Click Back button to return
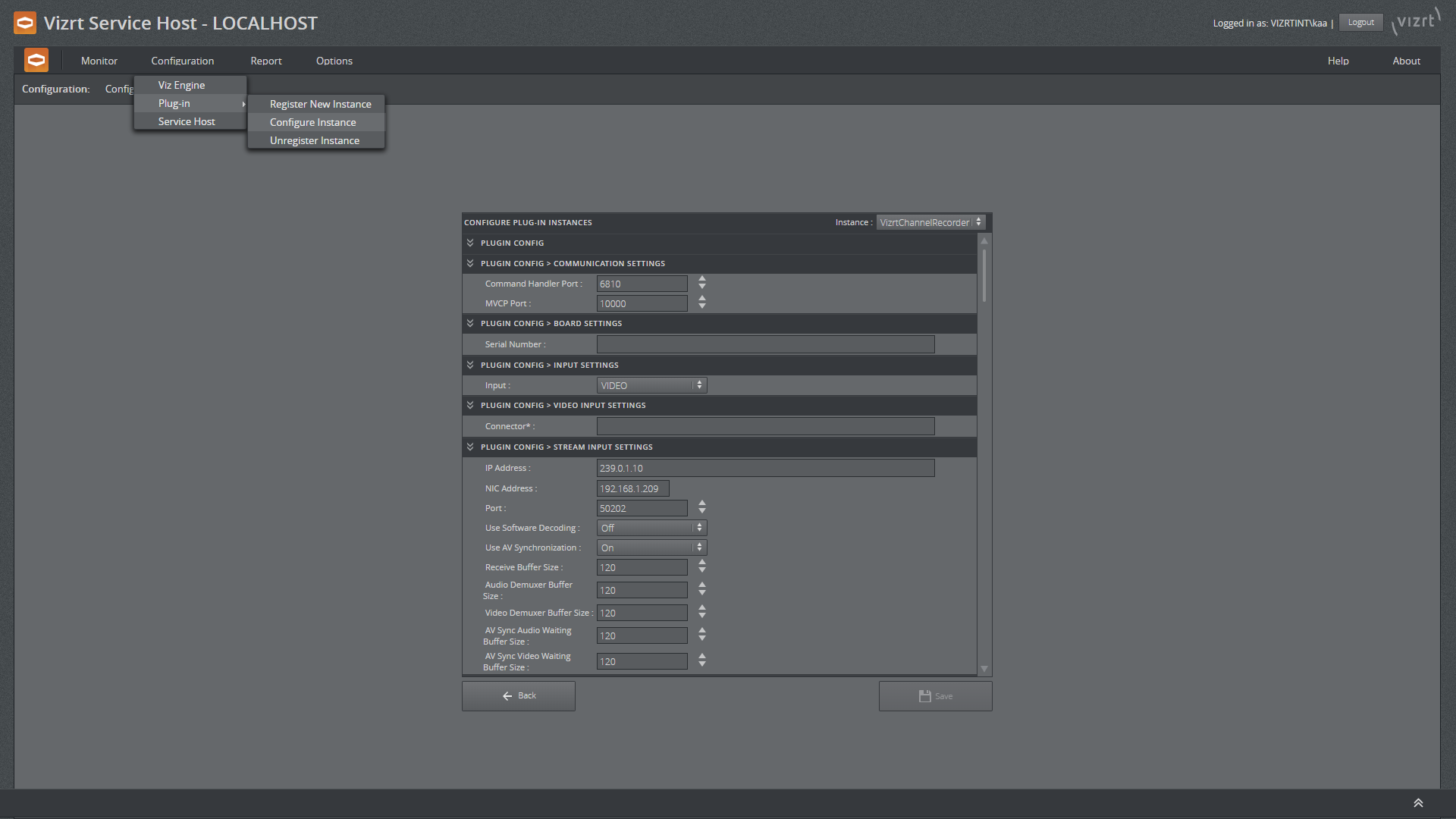Screen dimensions: 1456x819 (x=518, y=695)
